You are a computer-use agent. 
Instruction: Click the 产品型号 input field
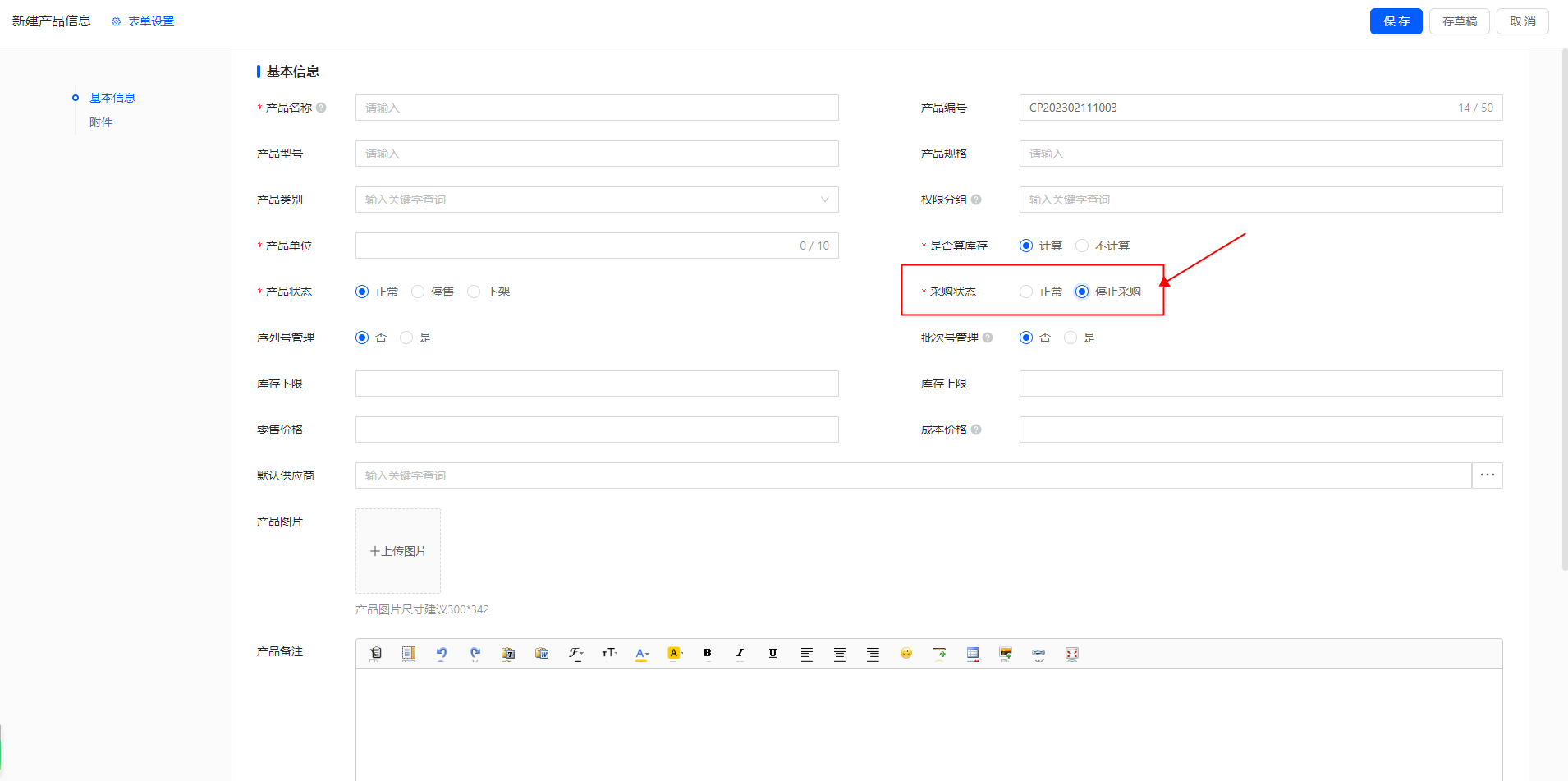[x=597, y=154]
